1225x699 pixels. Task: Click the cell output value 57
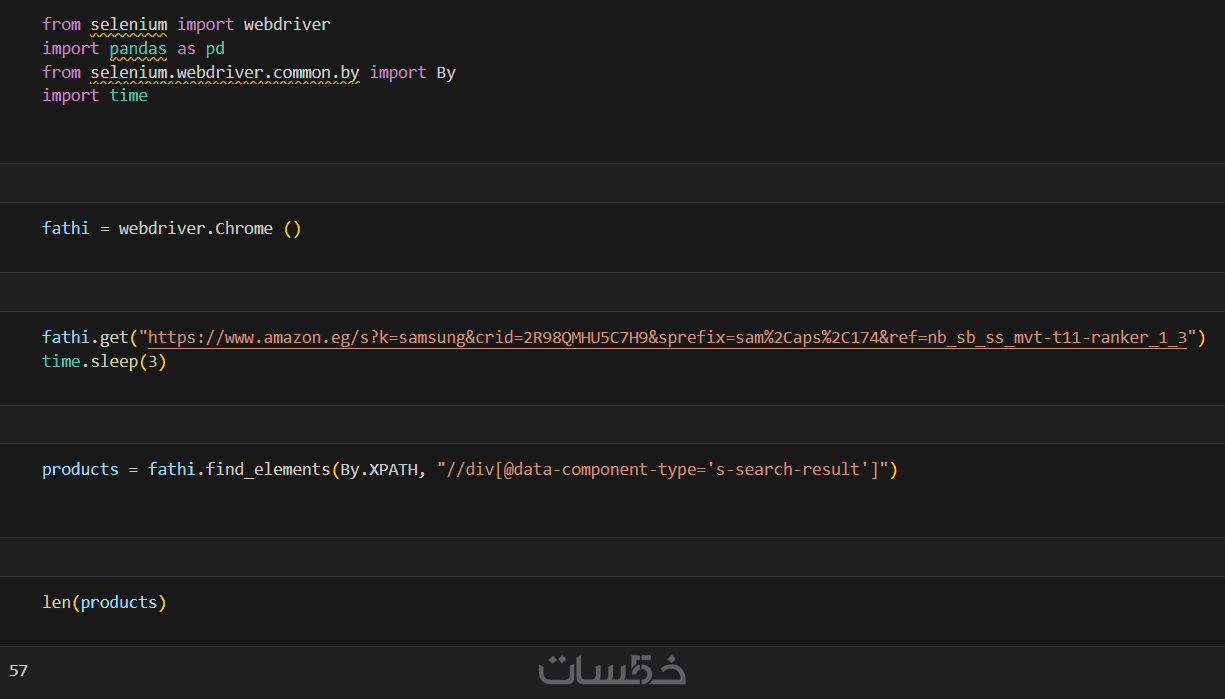click(18, 670)
